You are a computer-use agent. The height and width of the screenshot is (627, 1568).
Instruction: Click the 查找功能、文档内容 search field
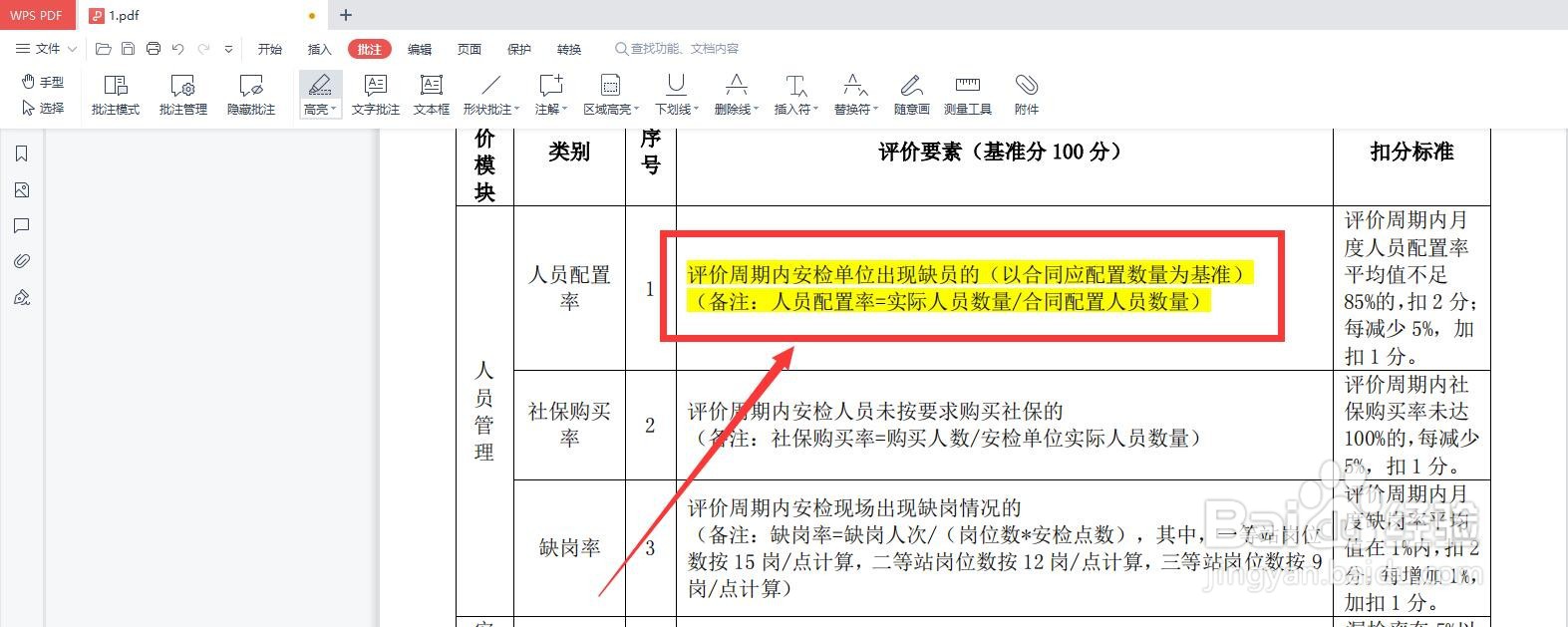click(678, 49)
